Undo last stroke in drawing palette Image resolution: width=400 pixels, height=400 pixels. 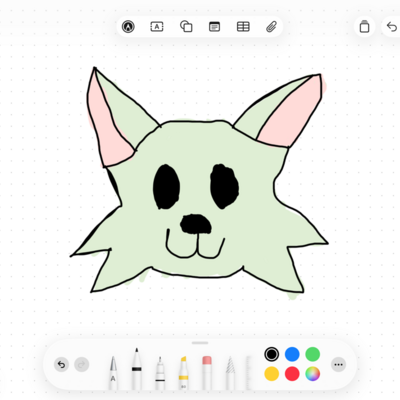pyautogui.click(x=61, y=364)
